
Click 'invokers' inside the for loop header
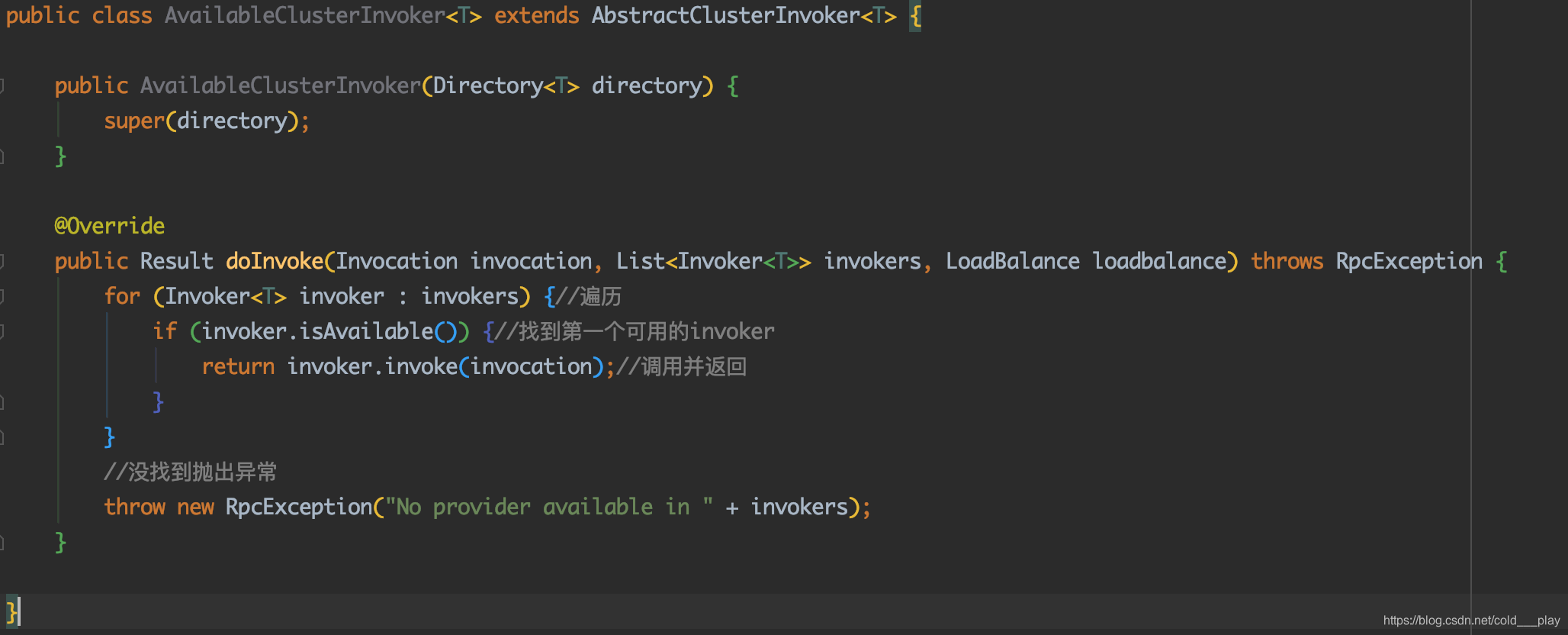pyautogui.click(x=470, y=296)
